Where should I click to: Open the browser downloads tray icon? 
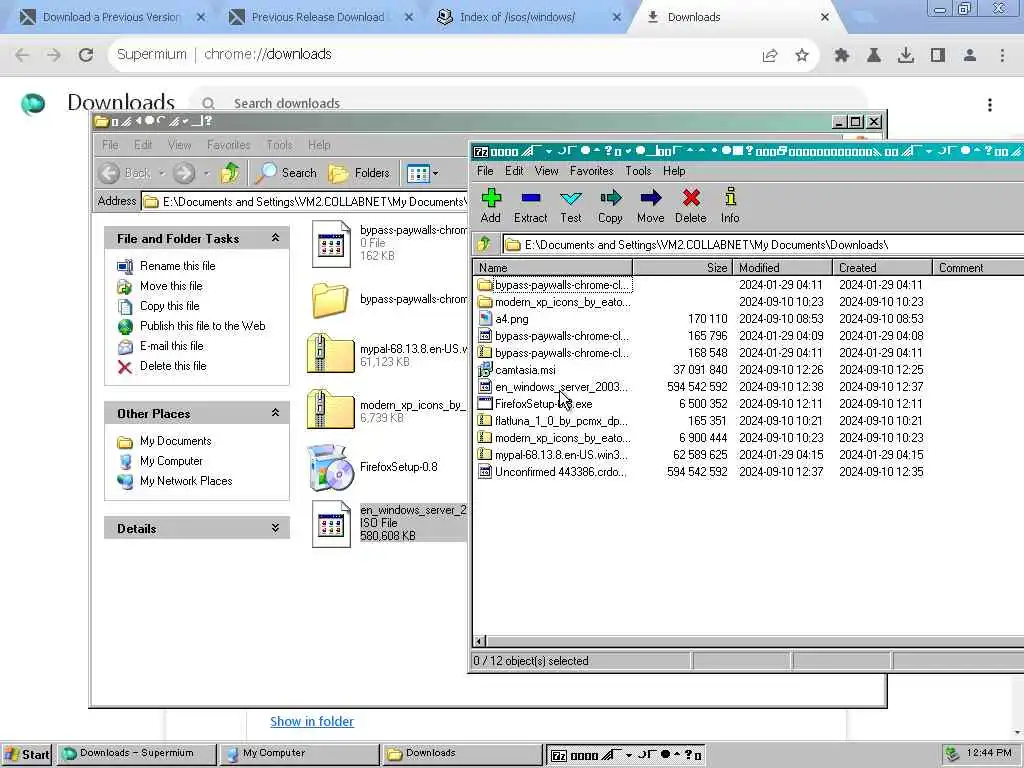point(906,55)
